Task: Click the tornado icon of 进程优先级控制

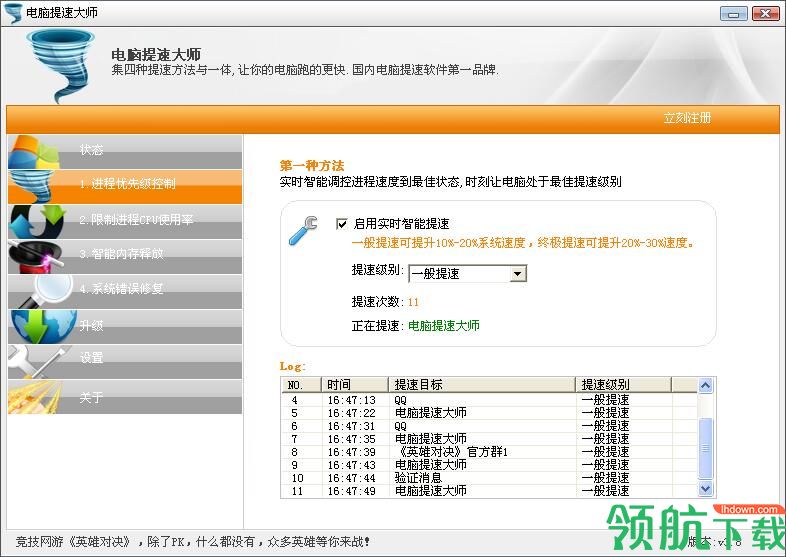Action: tap(31, 187)
